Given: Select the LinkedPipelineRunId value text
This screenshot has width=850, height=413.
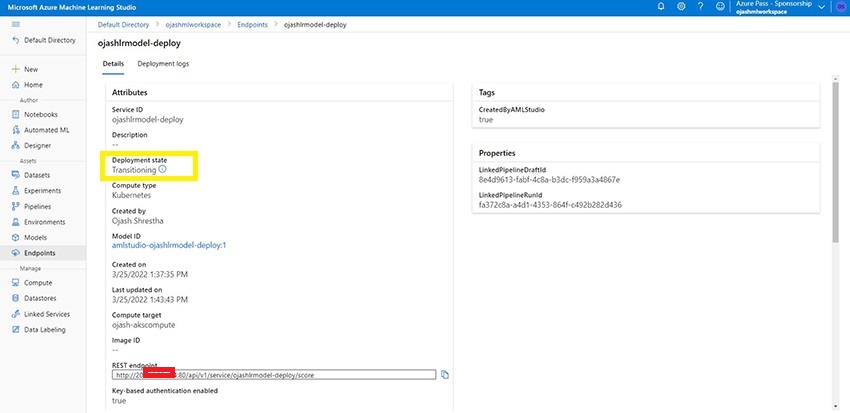Looking at the screenshot, I should (550, 205).
